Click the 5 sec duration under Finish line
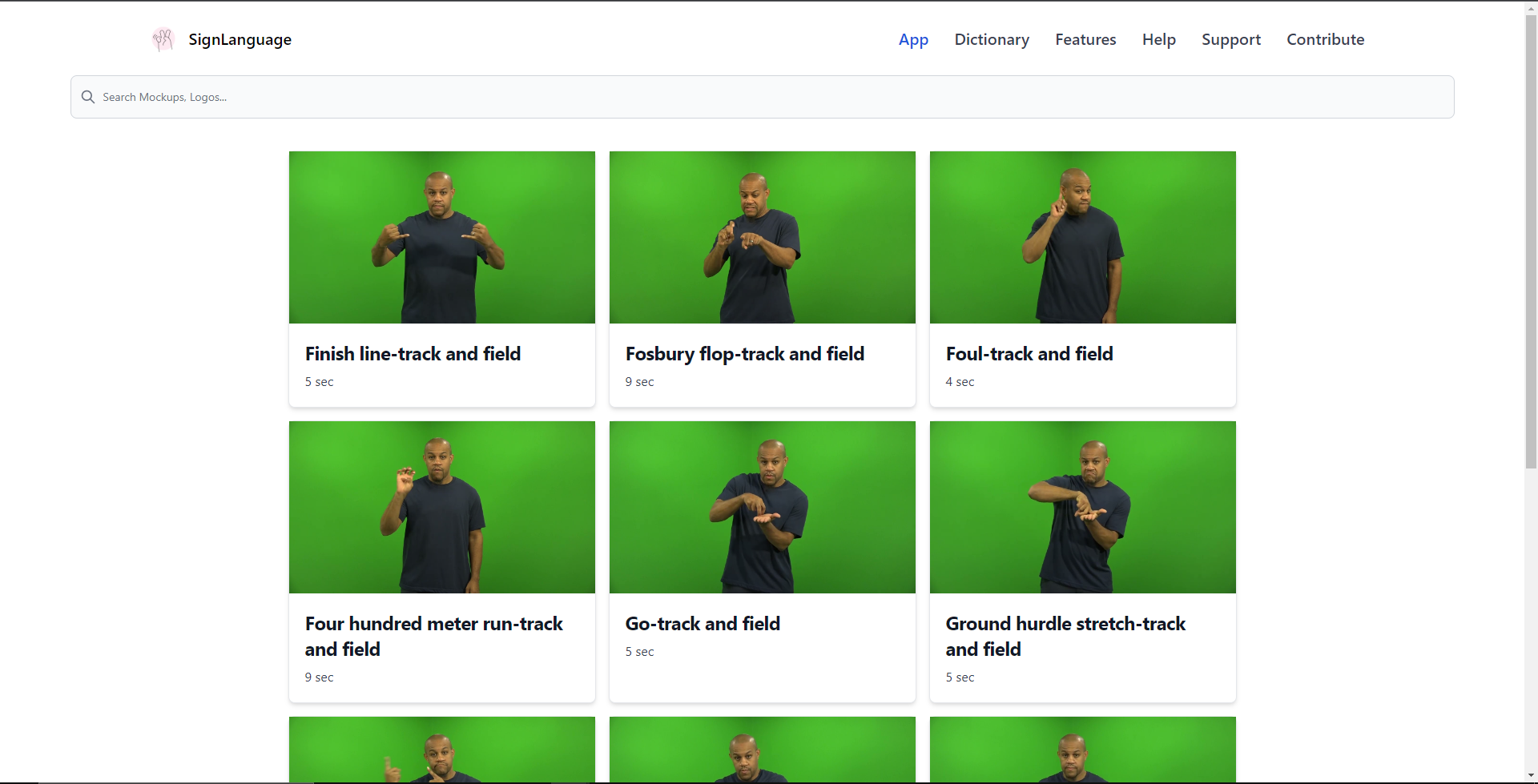The height and width of the screenshot is (784, 1538). coord(319,382)
